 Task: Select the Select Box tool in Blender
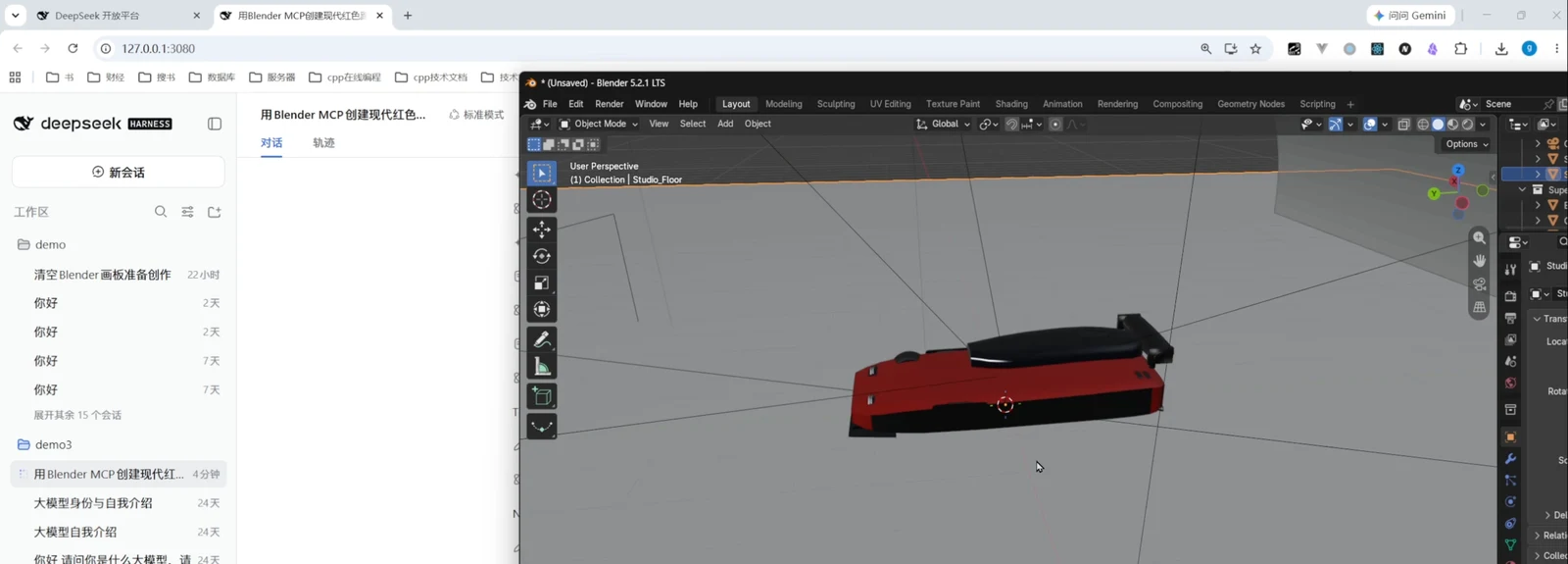tap(542, 173)
